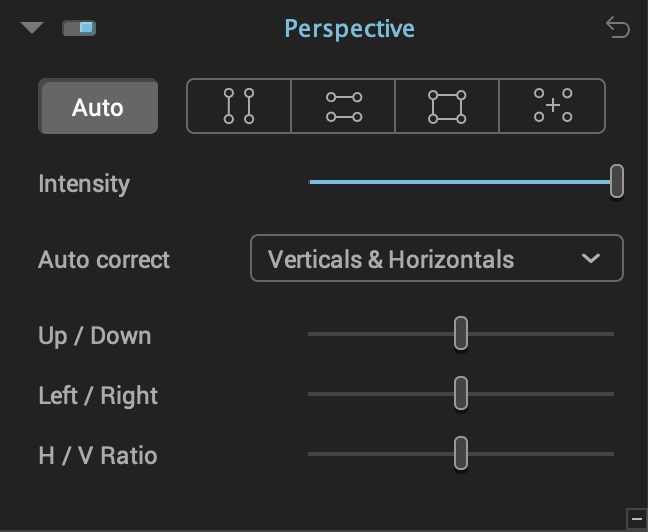Viewport: 648px width, 532px height.
Task: Select the 8-point perspective tool
Action: 552,106
